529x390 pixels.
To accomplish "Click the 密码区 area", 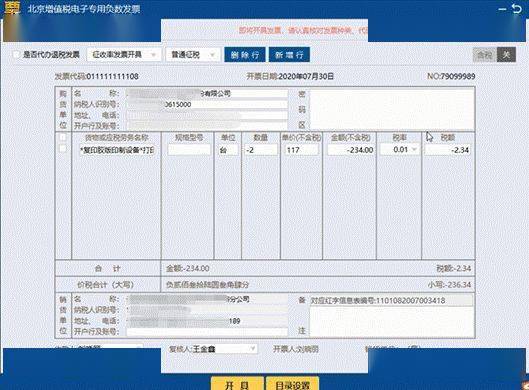I will (x=392, y=109).
